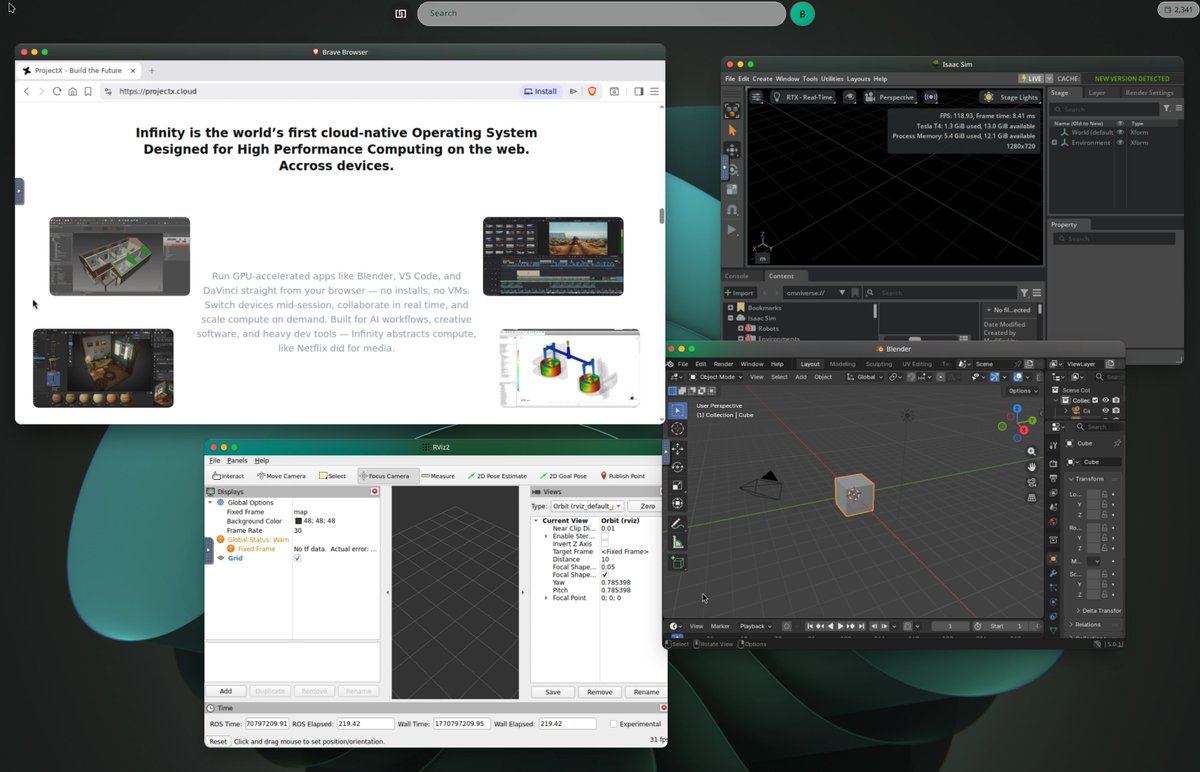Screen dimensions: 1200x772
Task: Select the Move tool in Blender toolbar
Action: pos(678,449)
